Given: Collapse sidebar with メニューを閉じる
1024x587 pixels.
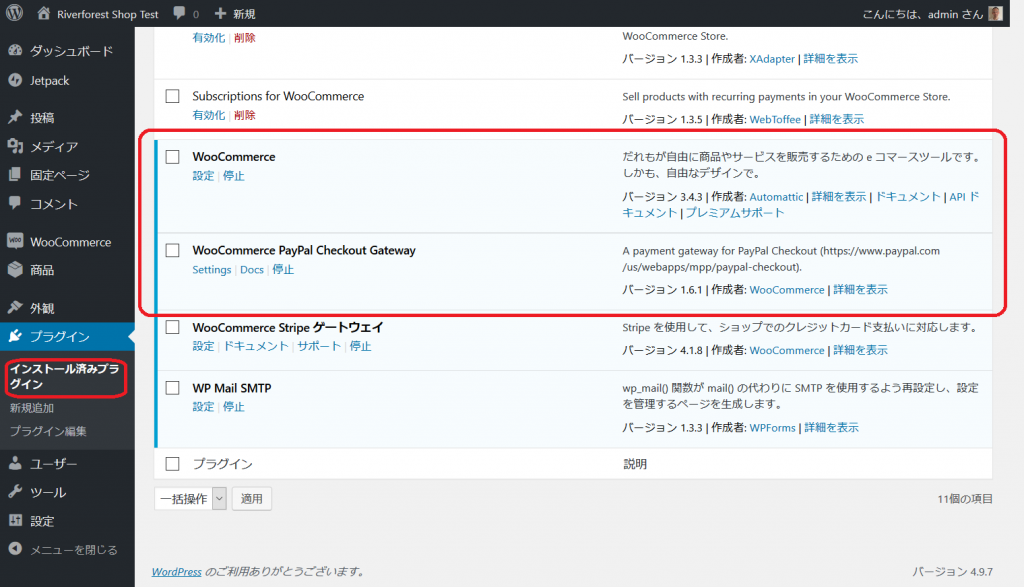Looking at the screenshot, I should point(64,549).
